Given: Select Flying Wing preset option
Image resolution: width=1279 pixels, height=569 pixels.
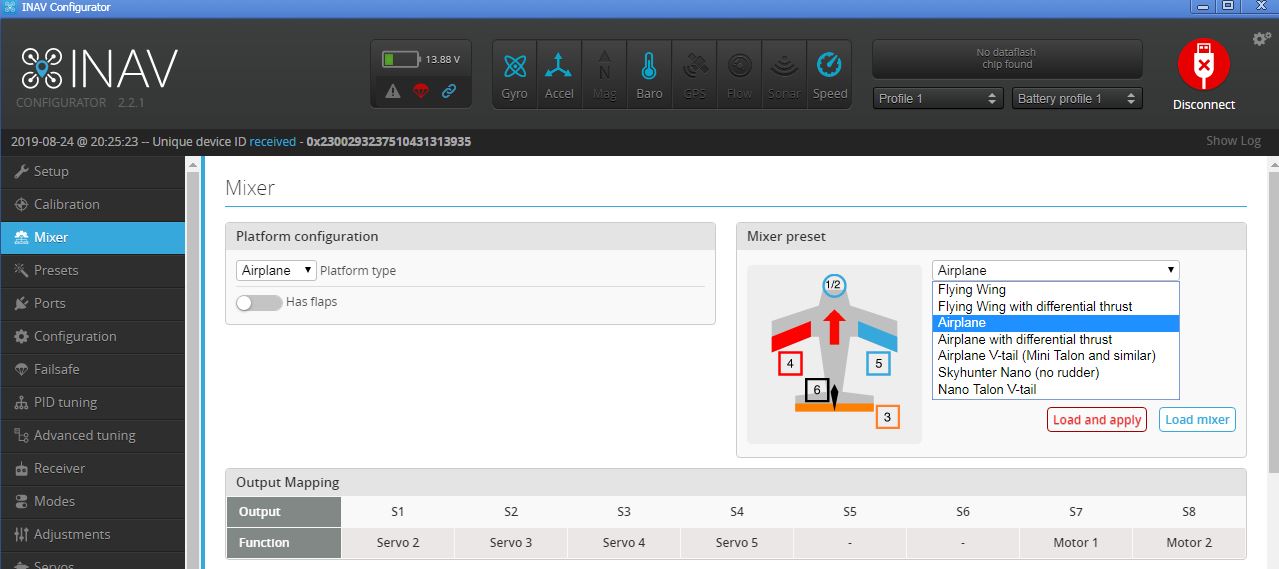Looking at the screenshot, I should (x=1056, y=290).
